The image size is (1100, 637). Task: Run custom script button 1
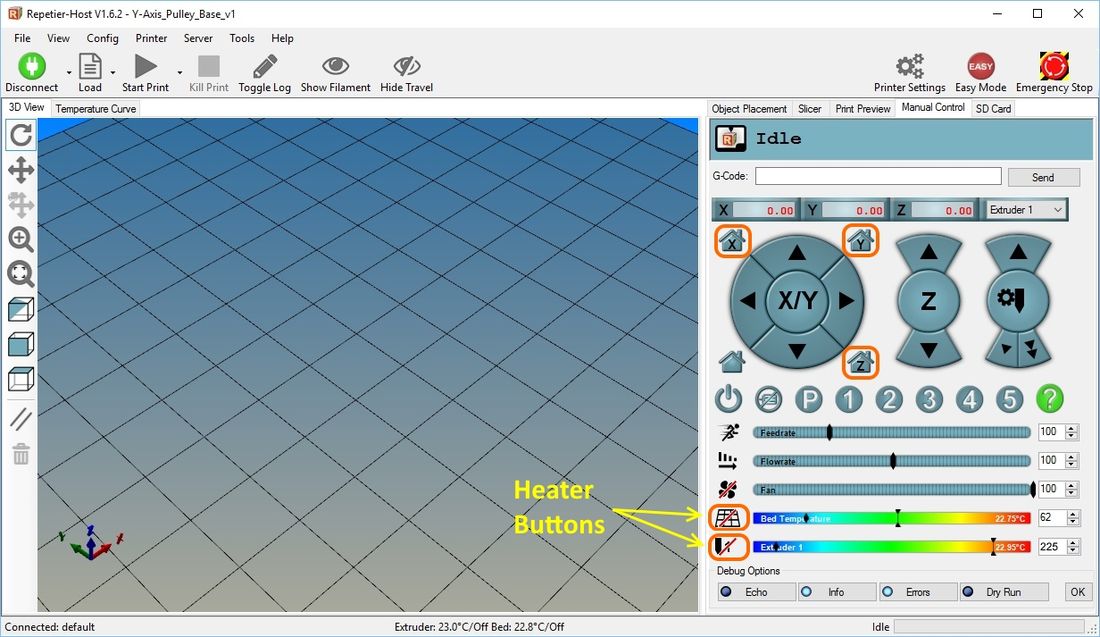coord(849,399)
